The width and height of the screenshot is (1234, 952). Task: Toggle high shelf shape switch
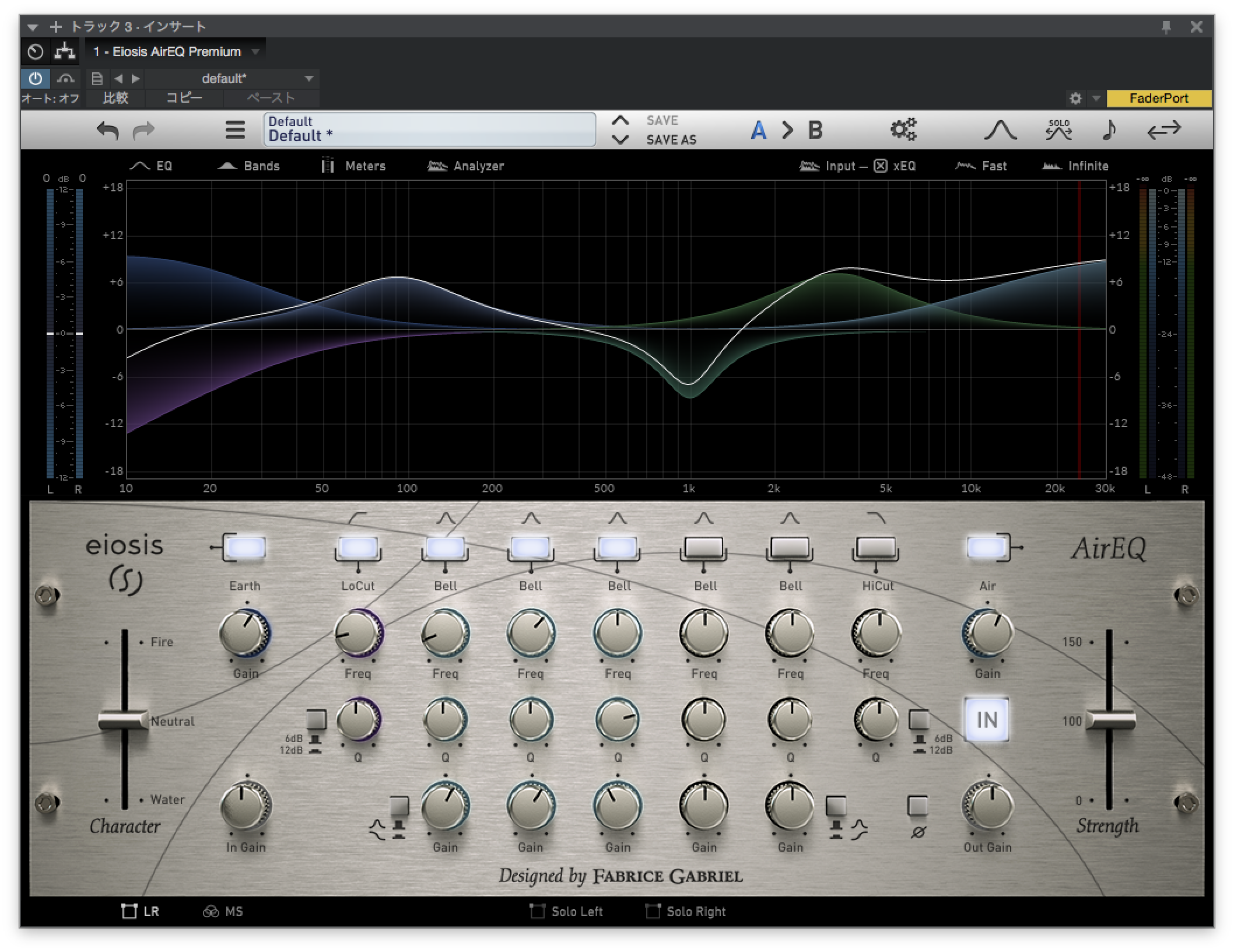coord(836,806)
